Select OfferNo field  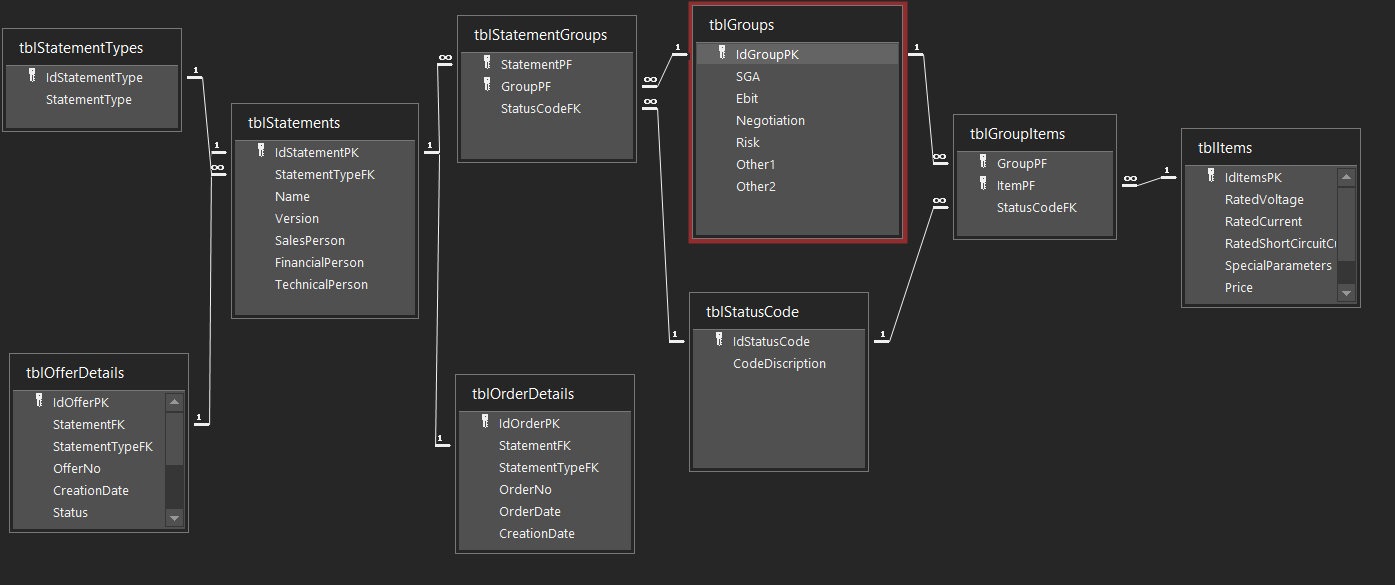click(77, 468)
